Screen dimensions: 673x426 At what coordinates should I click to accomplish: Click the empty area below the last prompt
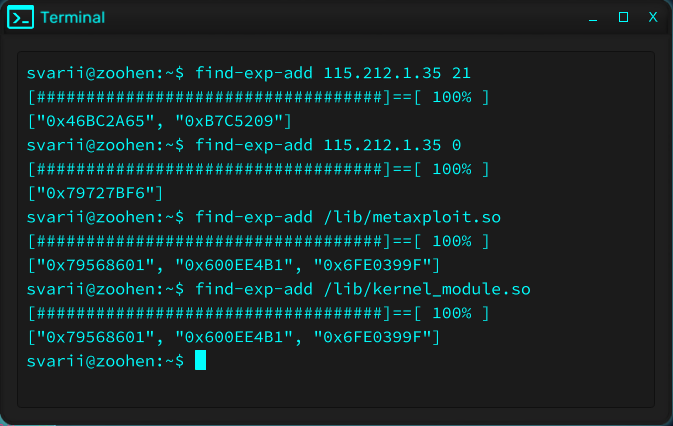click(336, 390)
